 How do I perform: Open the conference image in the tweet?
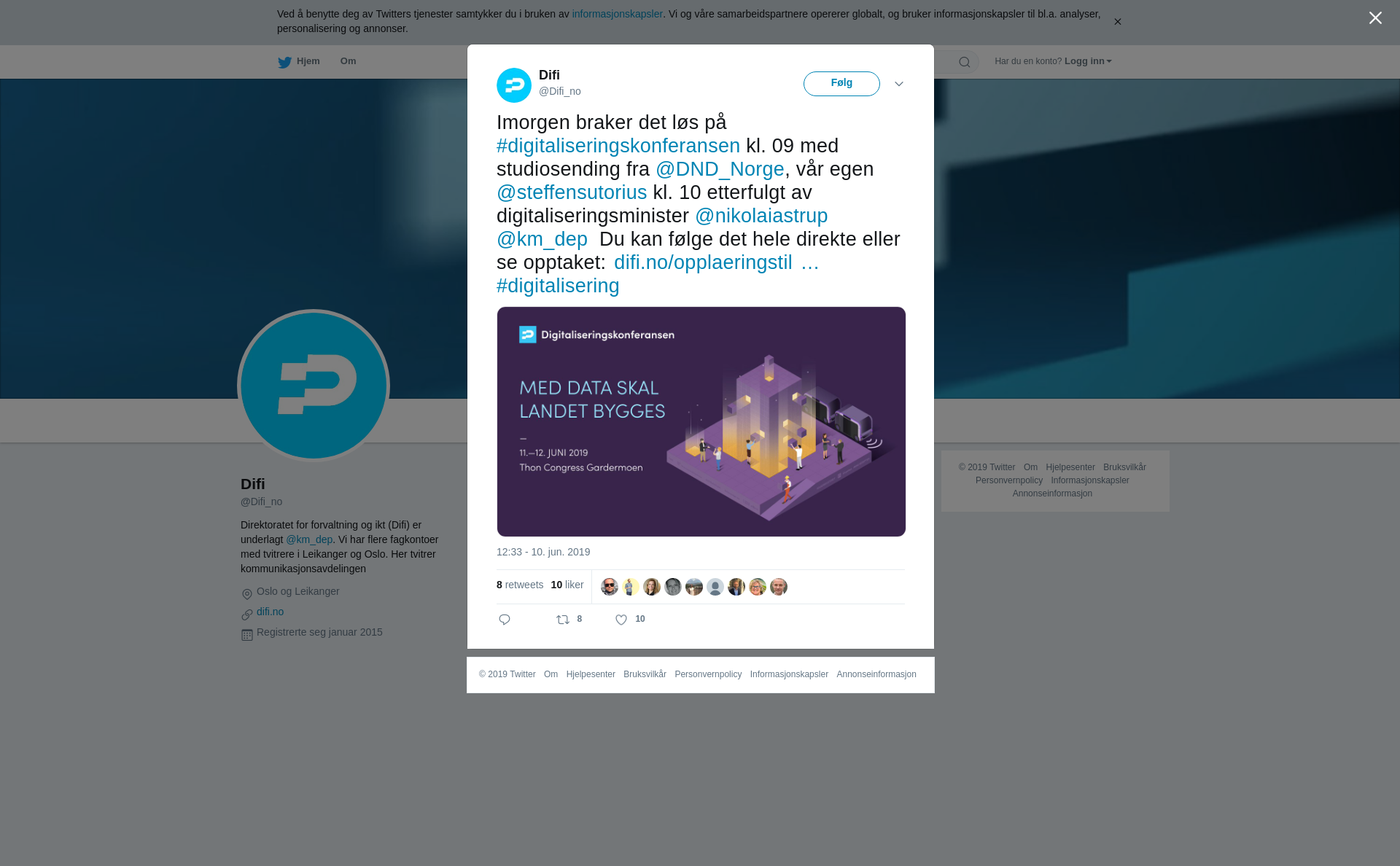pos(701,421)
